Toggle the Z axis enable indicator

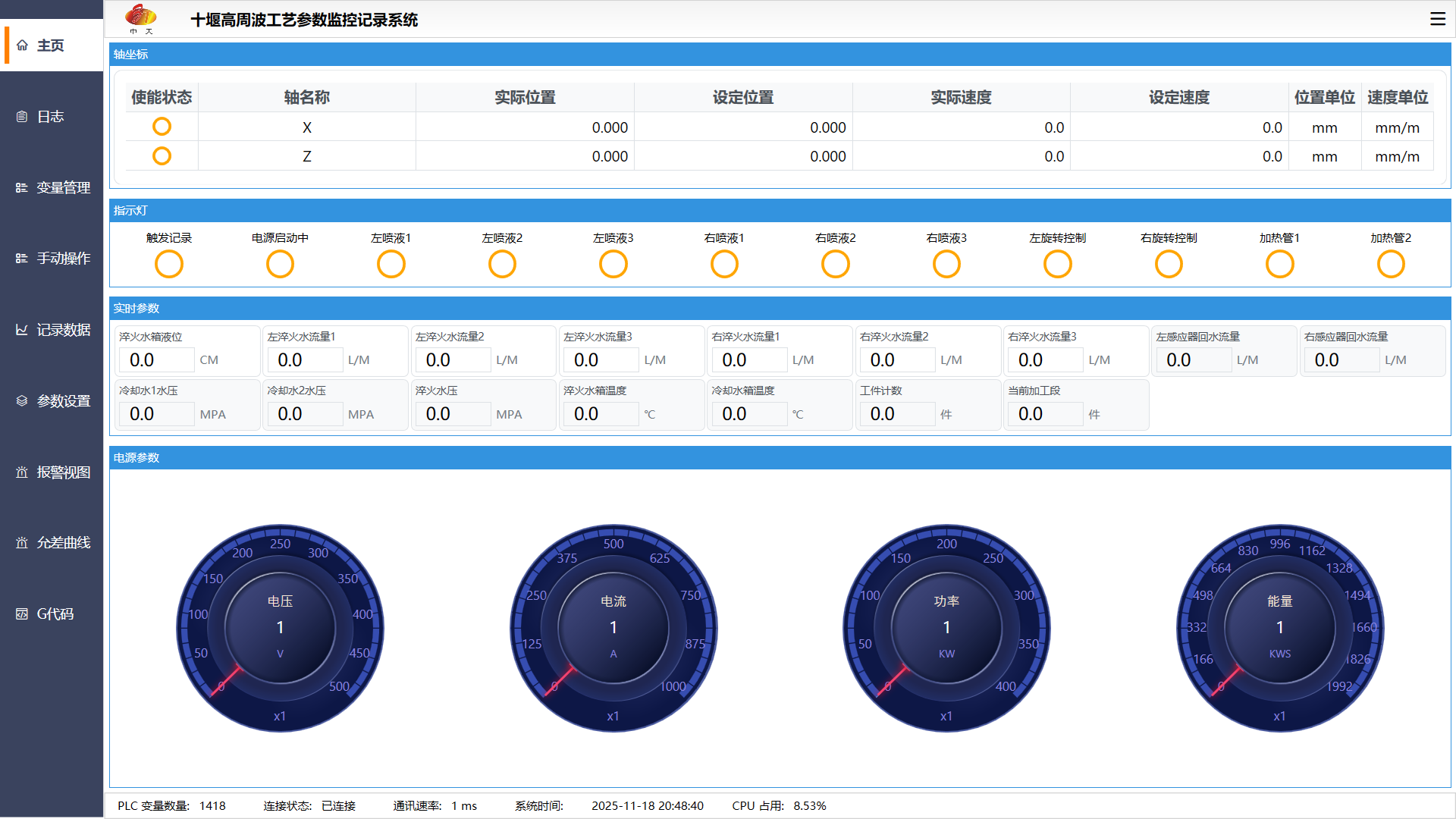[162, 156]
